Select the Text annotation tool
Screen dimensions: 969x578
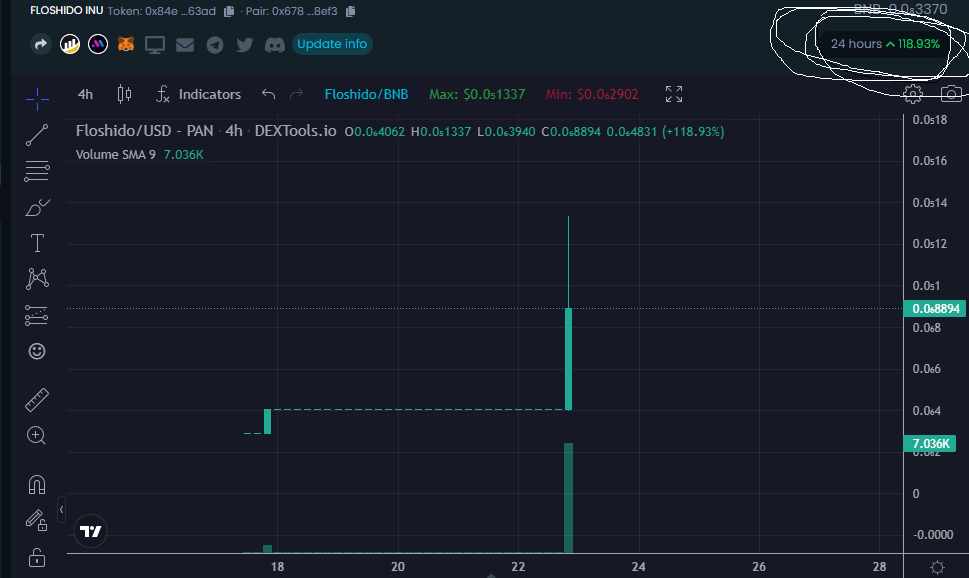click(x=37, y=243)
